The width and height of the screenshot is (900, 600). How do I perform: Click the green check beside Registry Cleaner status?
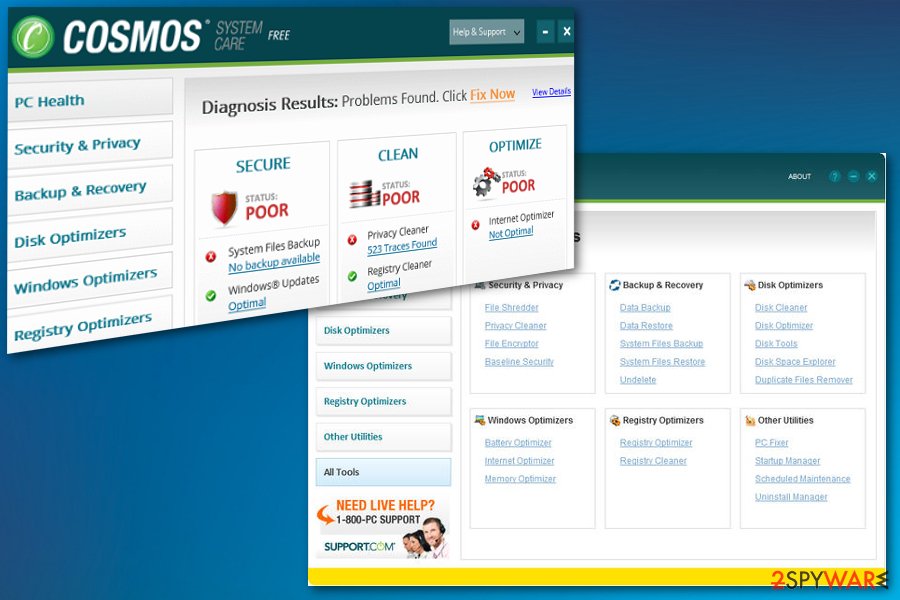click(x=352, y=276)
